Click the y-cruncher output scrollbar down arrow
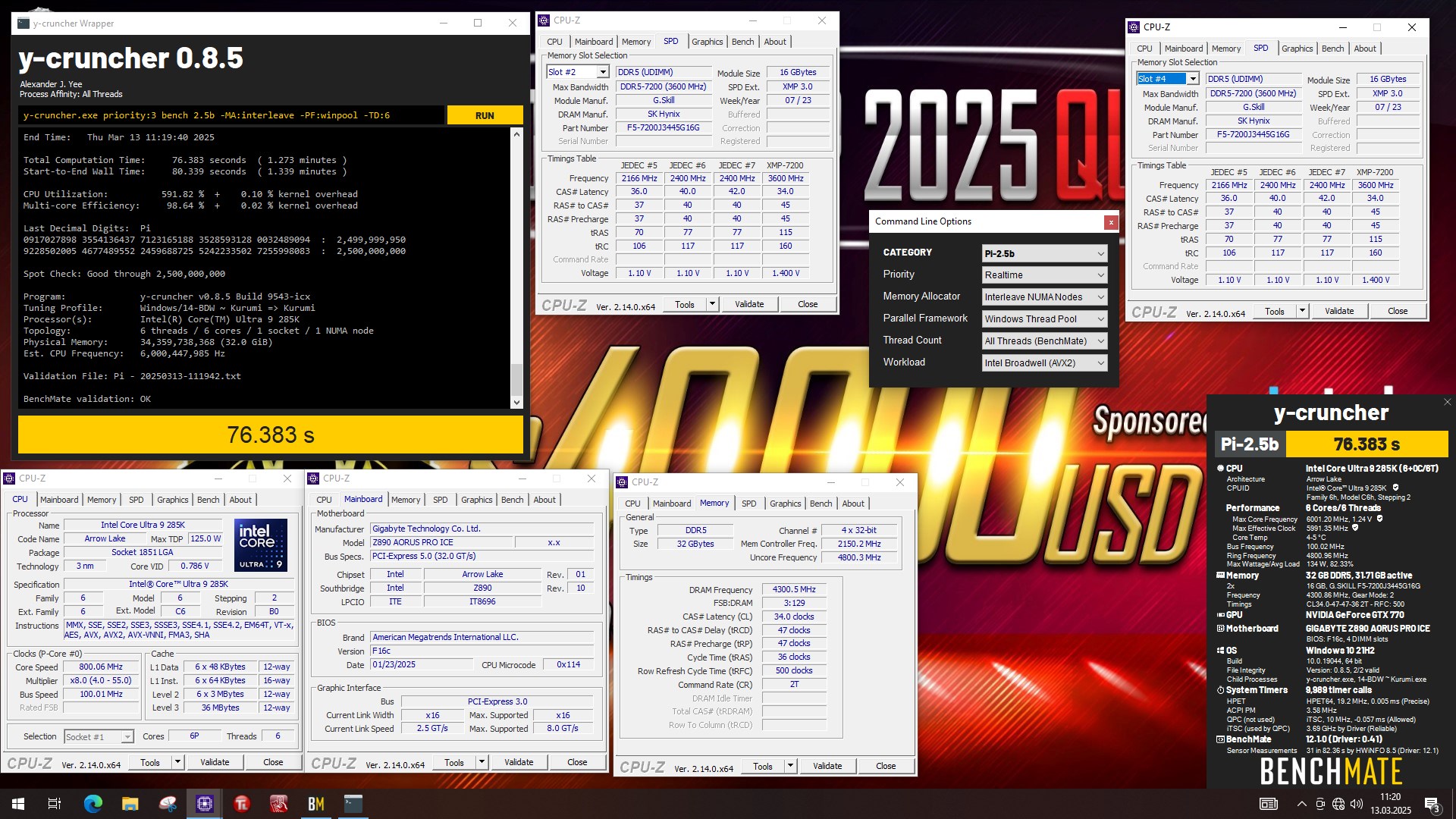1456x819 pixels. tap(517, 403)
